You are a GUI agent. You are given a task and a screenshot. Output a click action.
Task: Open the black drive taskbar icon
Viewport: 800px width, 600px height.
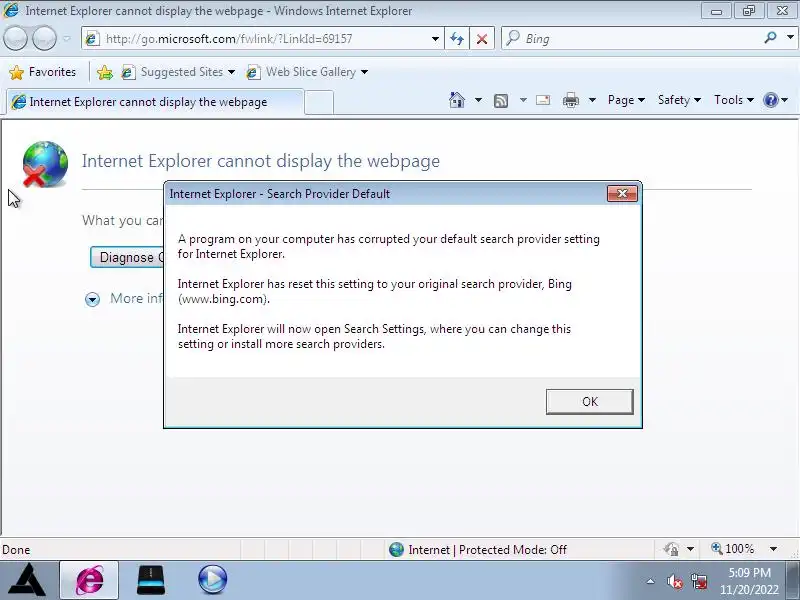151,580
